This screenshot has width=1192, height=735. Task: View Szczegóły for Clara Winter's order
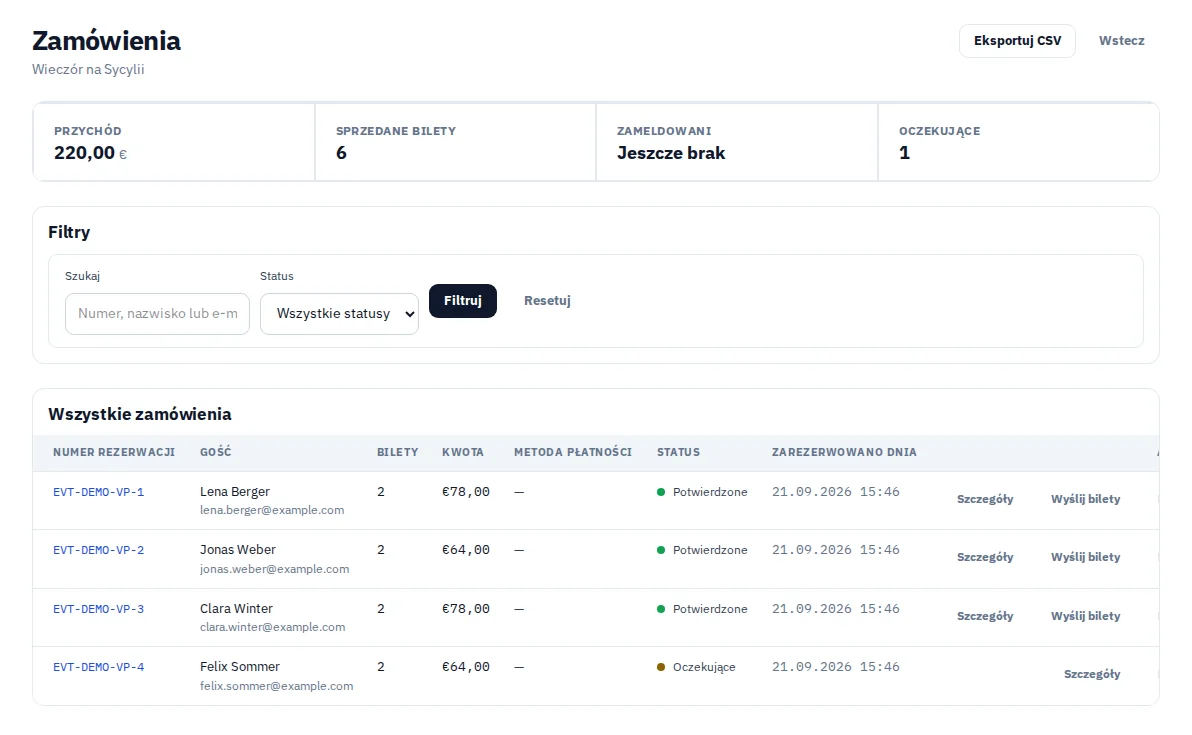(x=985, y=616)
